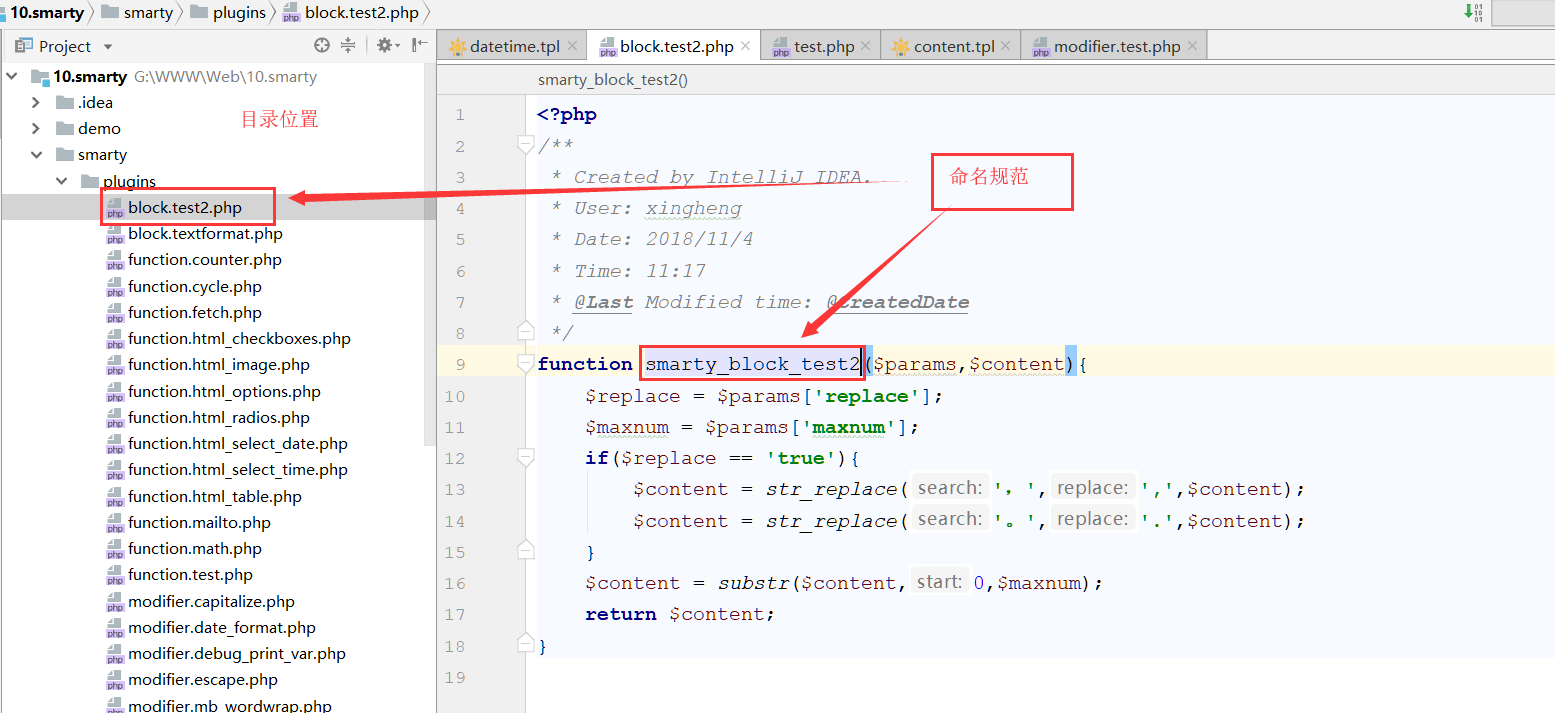The height and width of the screenshot is (713, 1555).
Task: Collapse the 10.smarty root node
Action: [11, 76]
